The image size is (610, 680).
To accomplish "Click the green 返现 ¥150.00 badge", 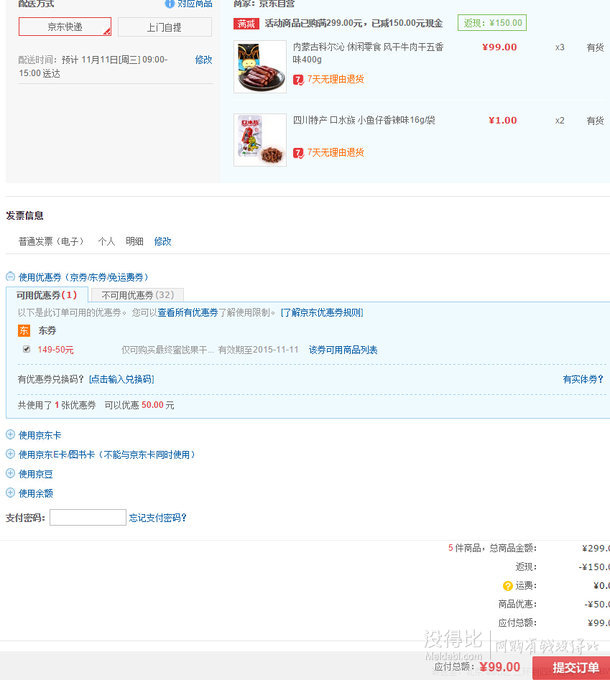I will click(x=492, y=23).
